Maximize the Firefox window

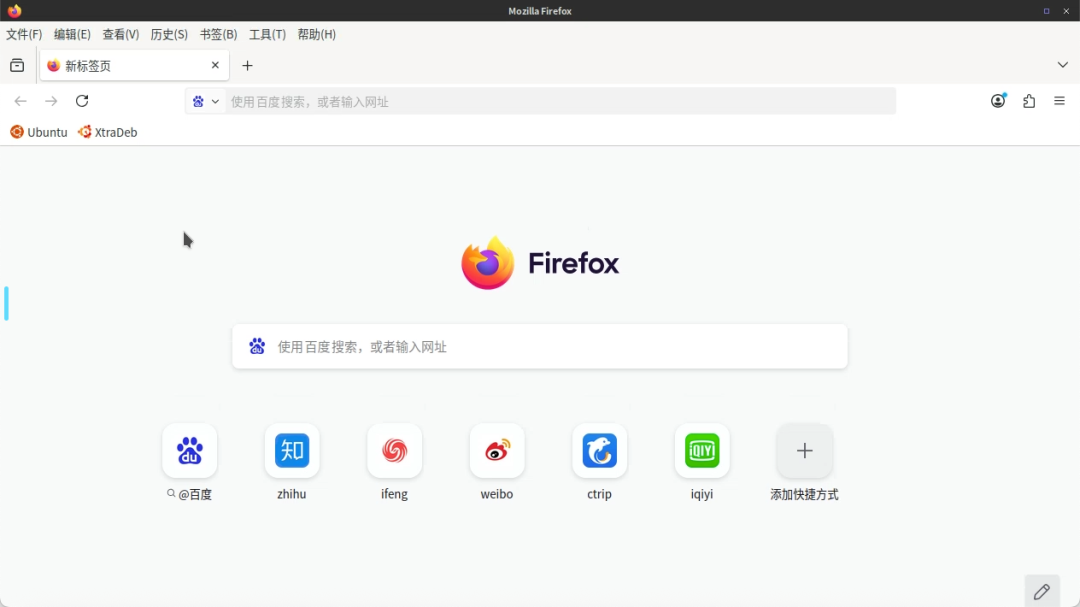point(1046,11)
